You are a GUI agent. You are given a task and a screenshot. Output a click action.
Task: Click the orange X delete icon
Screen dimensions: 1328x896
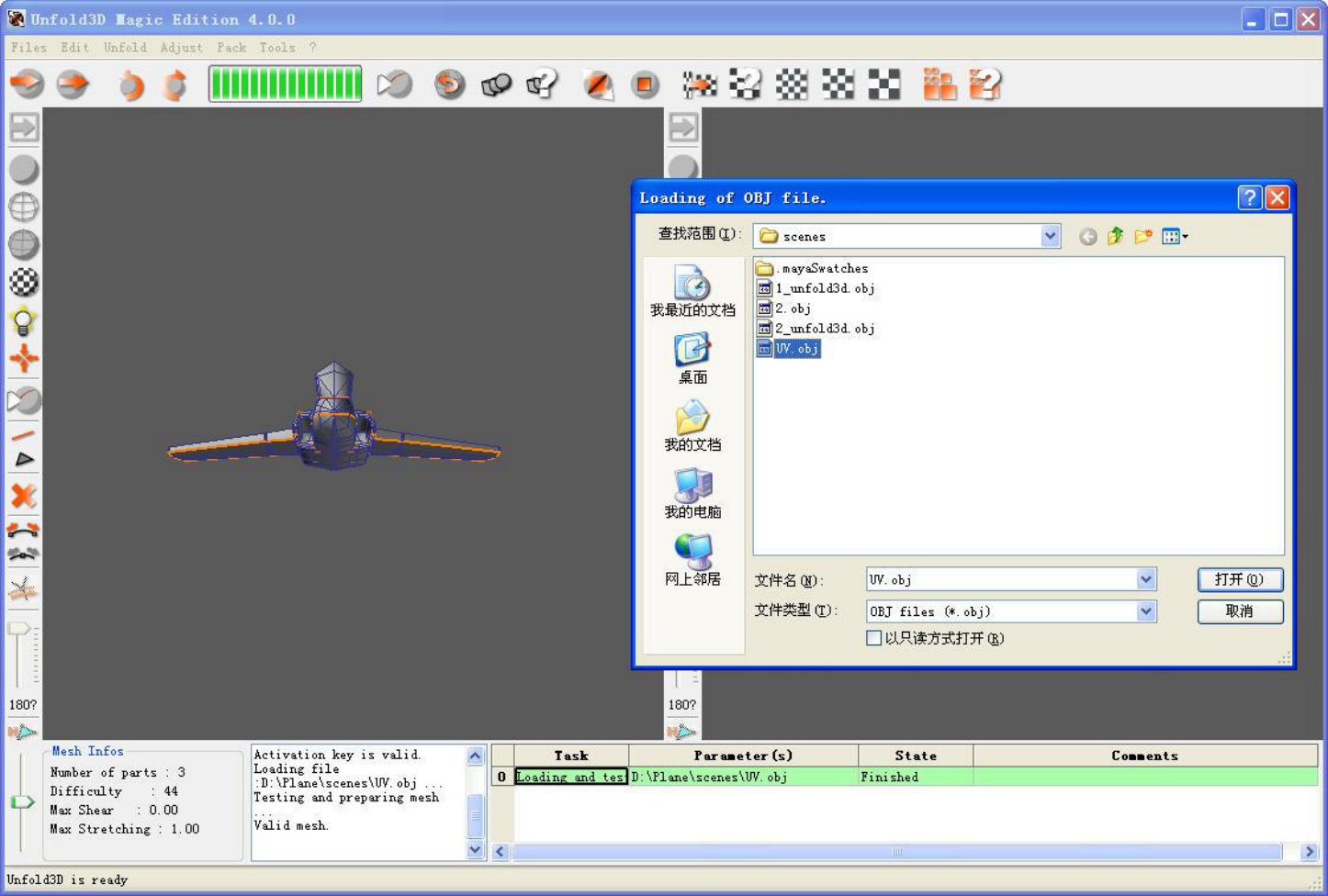(x=24, y=496)
